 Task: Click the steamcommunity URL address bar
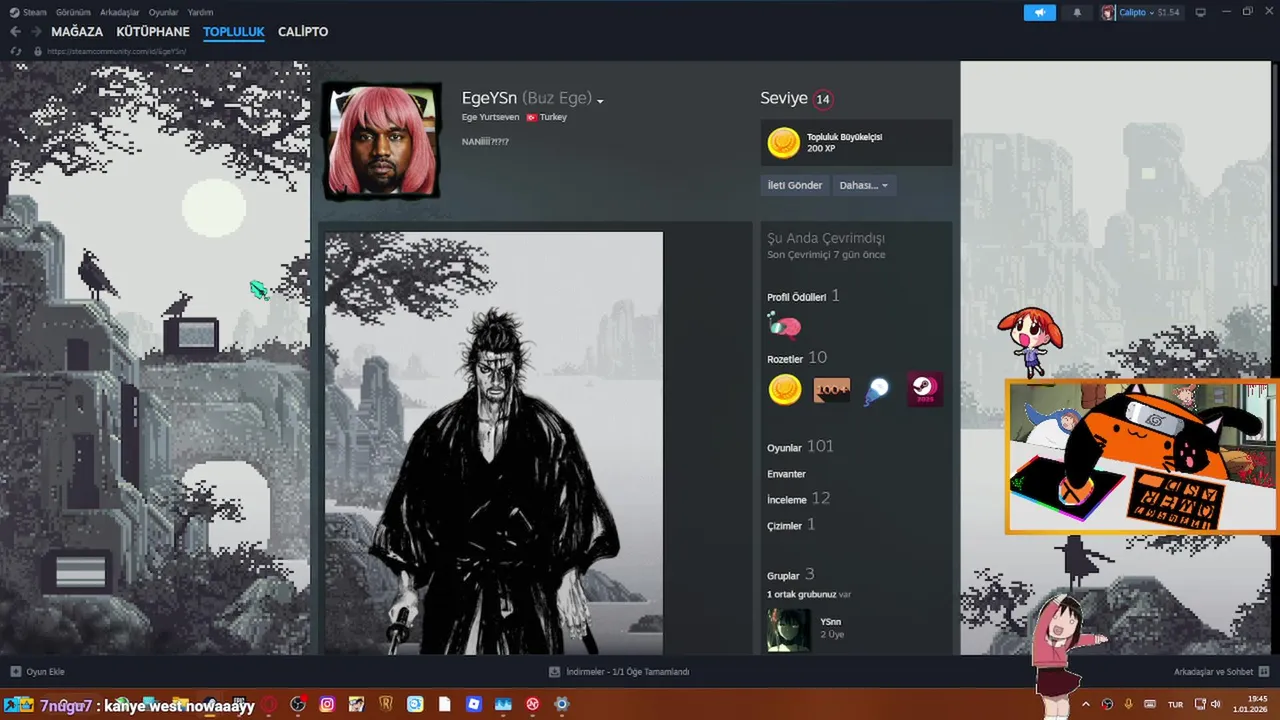(116, 51)
